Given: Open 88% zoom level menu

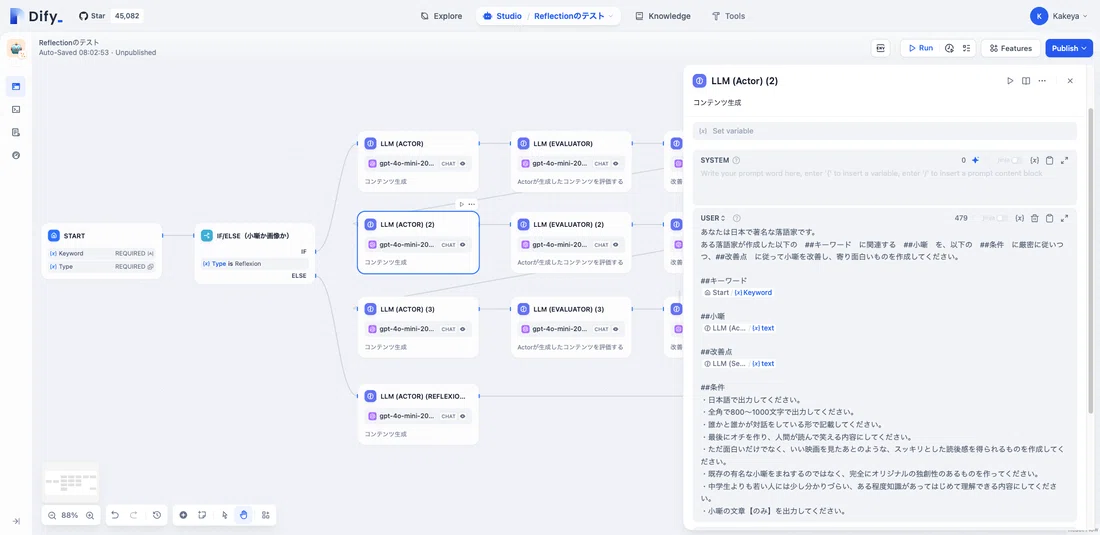Looking at the screenshot, I should [70, 515].
